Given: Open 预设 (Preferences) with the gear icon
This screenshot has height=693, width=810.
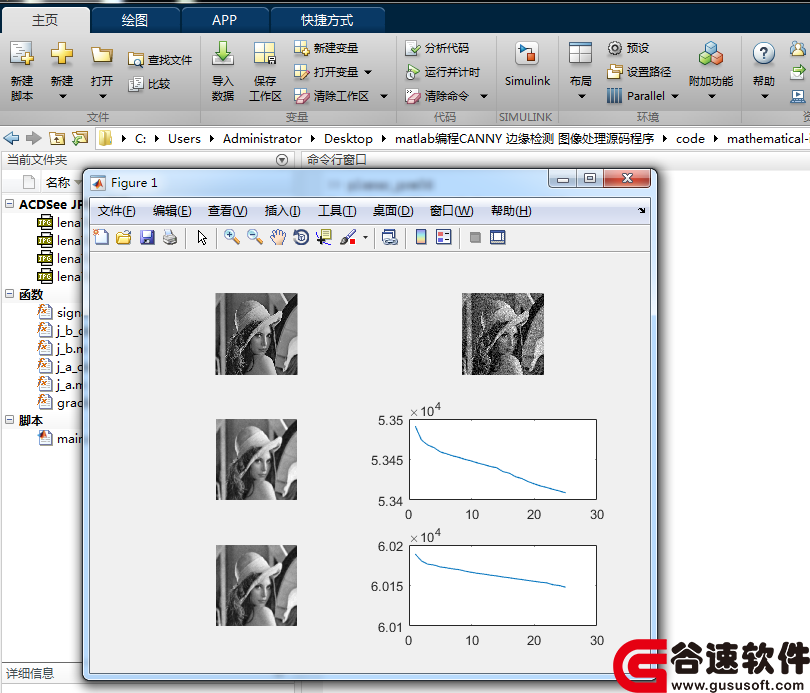Looking at the screenshot, I should (628, 48).
